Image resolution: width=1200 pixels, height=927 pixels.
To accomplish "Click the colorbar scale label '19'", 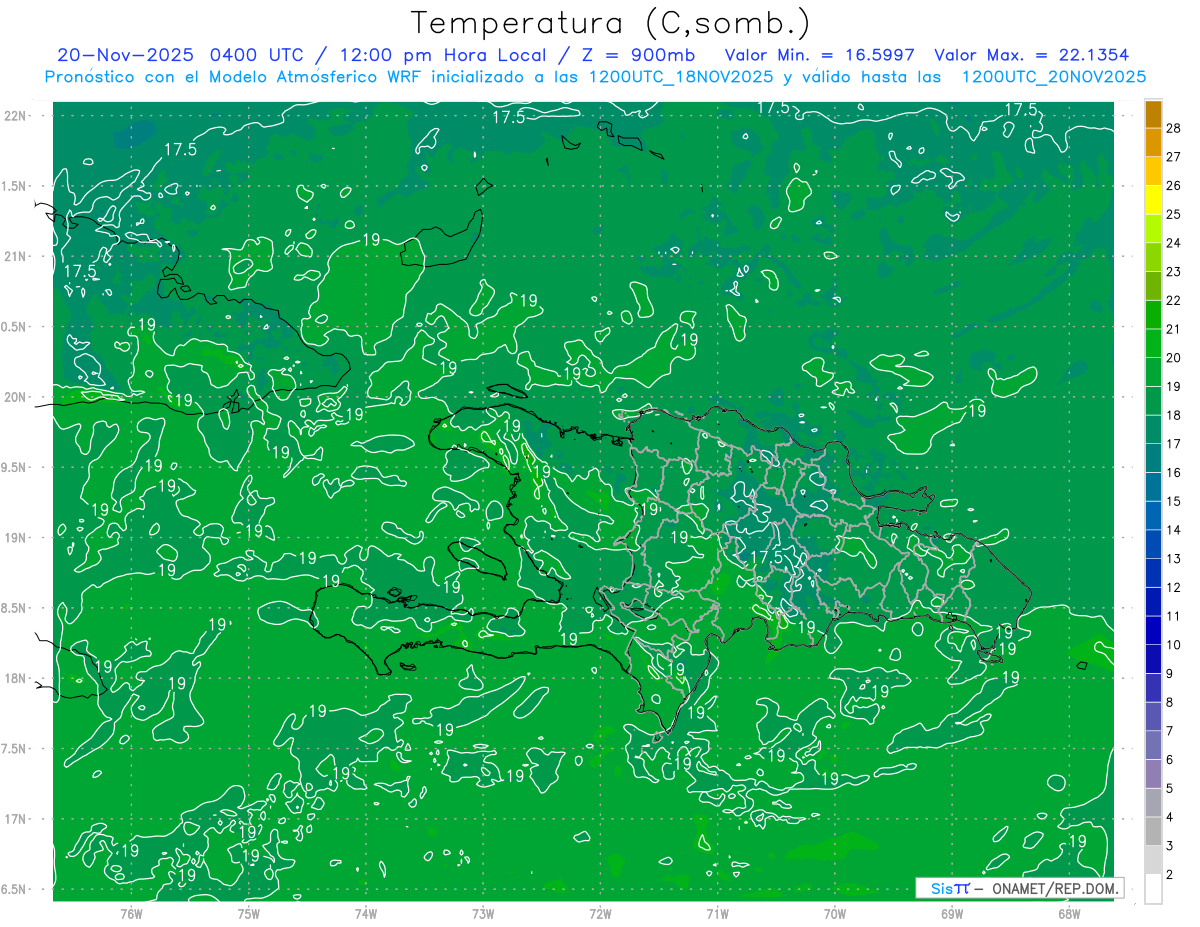I will [x=1174, y=386].
